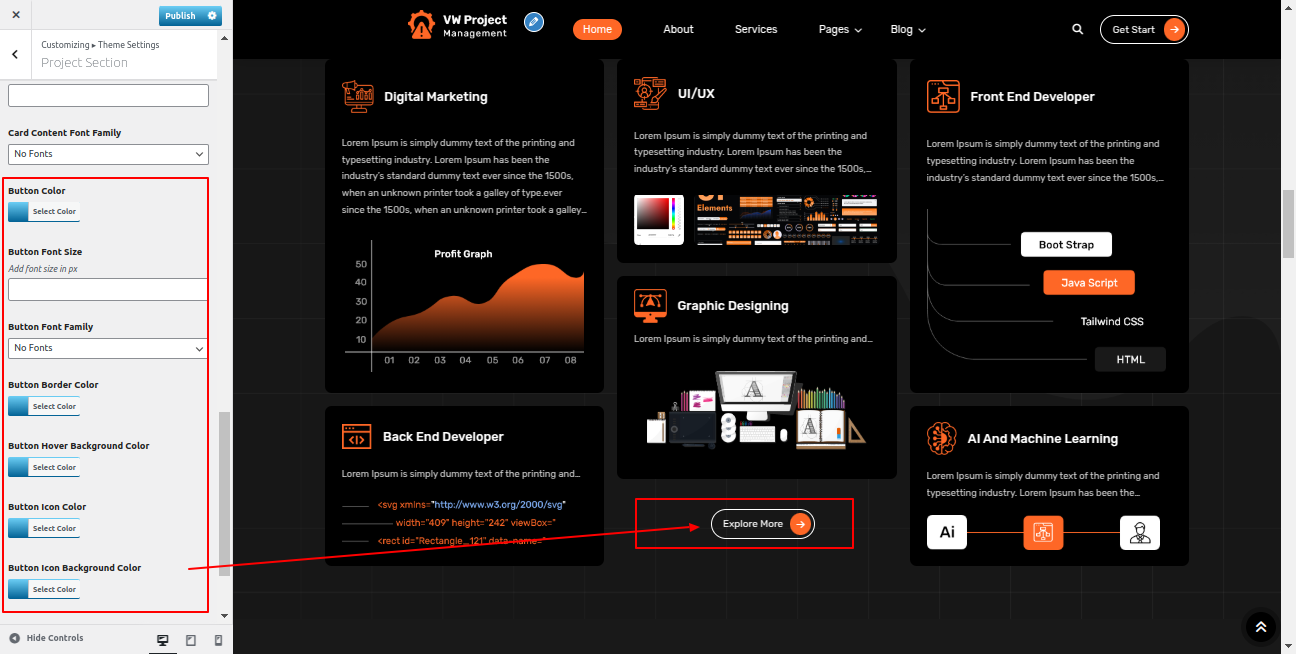Click the scroll-to-top double chevron button

[x=1260, y=627]
